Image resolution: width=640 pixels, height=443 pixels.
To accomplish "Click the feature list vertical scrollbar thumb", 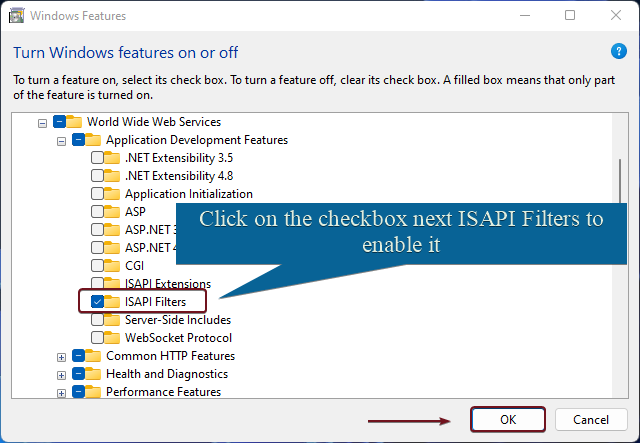I will pos(620,181).
